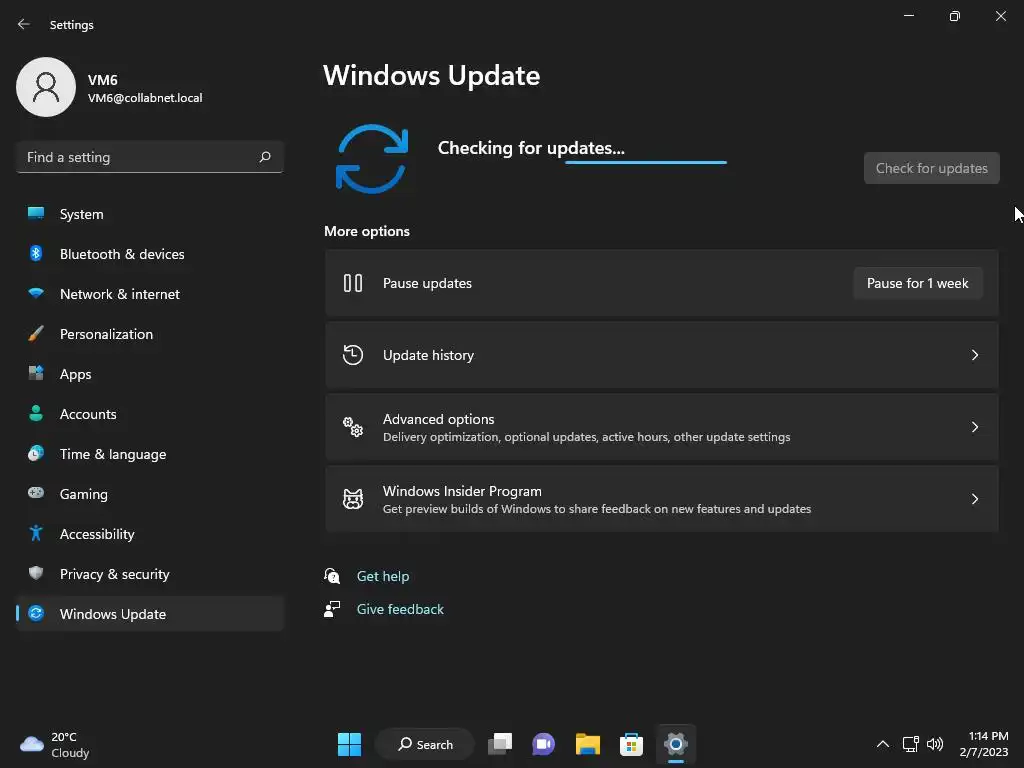Click the volume speaker tray icon
1024x768 pixels.
coord(935,744)
